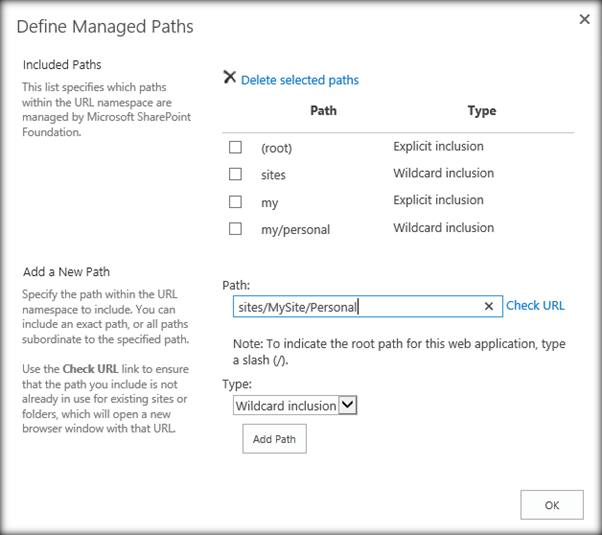Click the sites path row label
Screen dimensions: 602x535
point(273,175)
